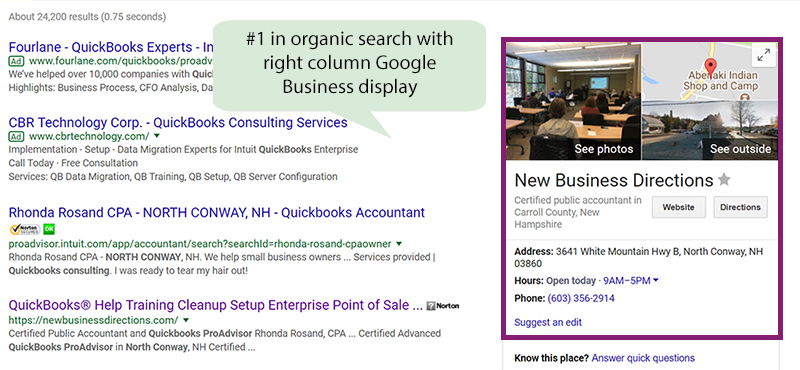
Task: Open the See outside street view thumbnail
Action: [710, 131]
